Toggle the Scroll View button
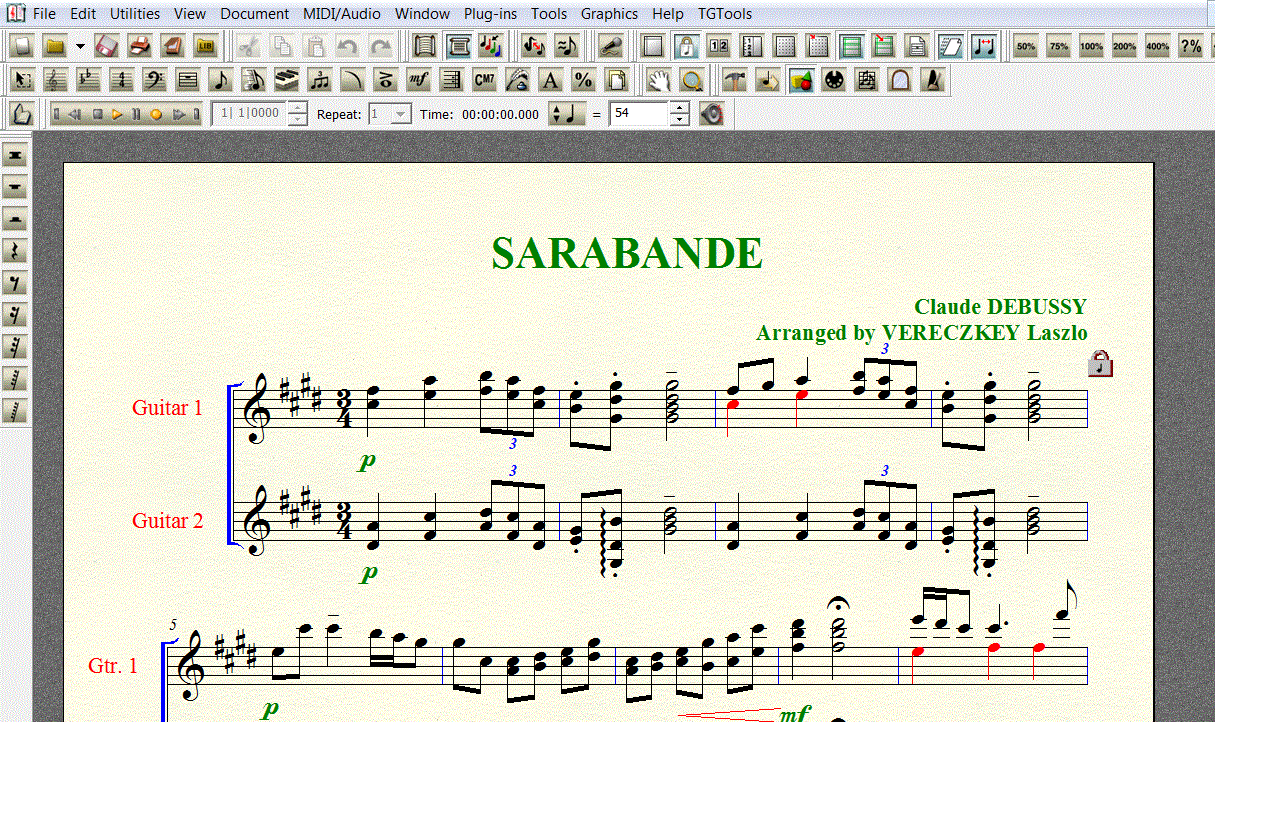The width and height of the screenshot is (1274, 813). click(x=459, y=46)
